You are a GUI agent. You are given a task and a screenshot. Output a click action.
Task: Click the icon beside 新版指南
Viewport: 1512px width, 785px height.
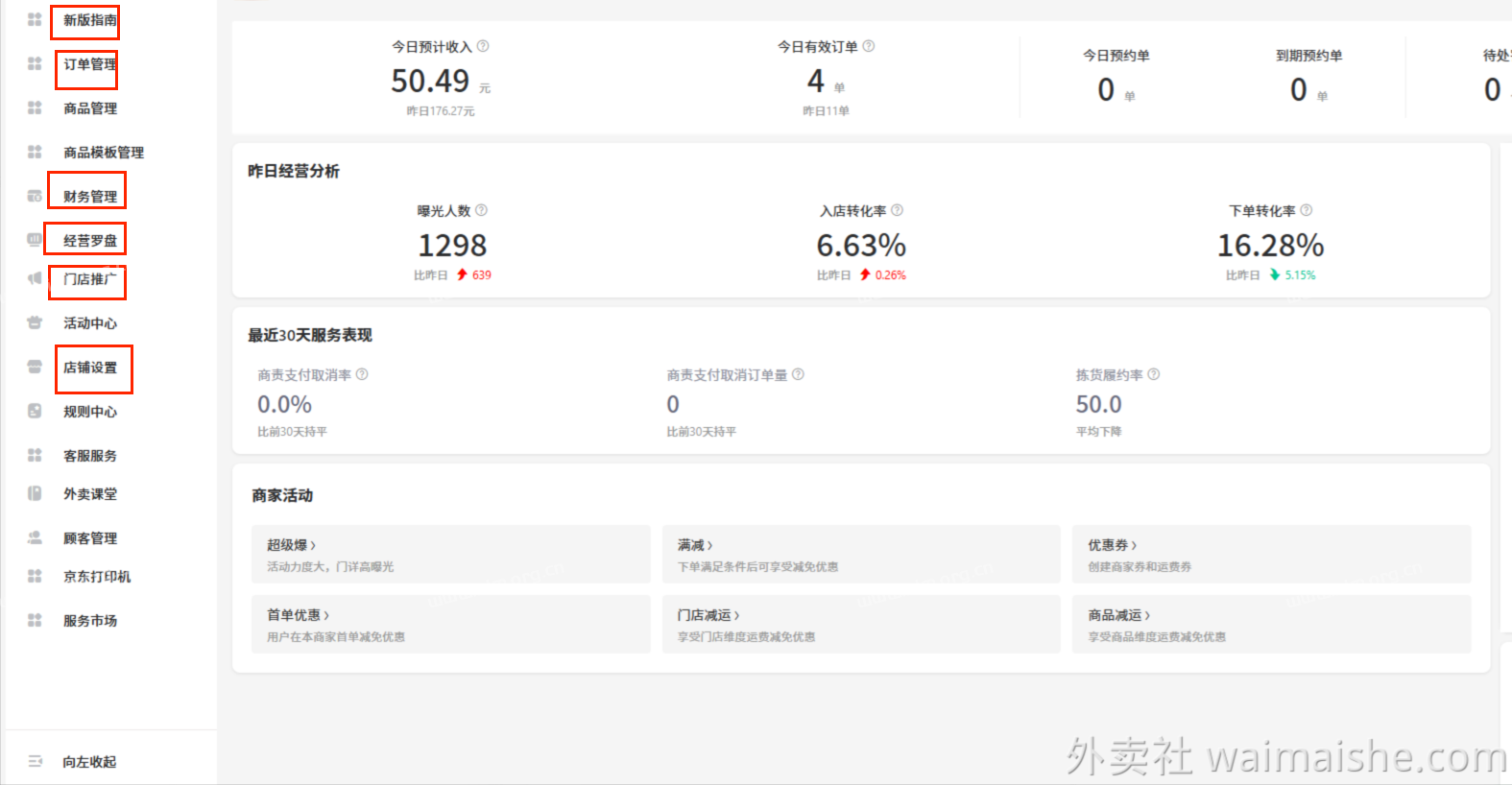pos(35,19)
